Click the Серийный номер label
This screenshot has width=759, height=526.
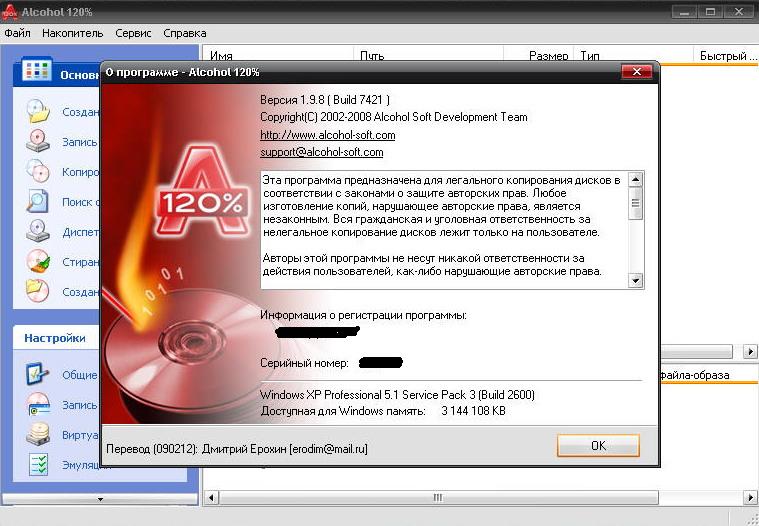(x=304, y=363)
